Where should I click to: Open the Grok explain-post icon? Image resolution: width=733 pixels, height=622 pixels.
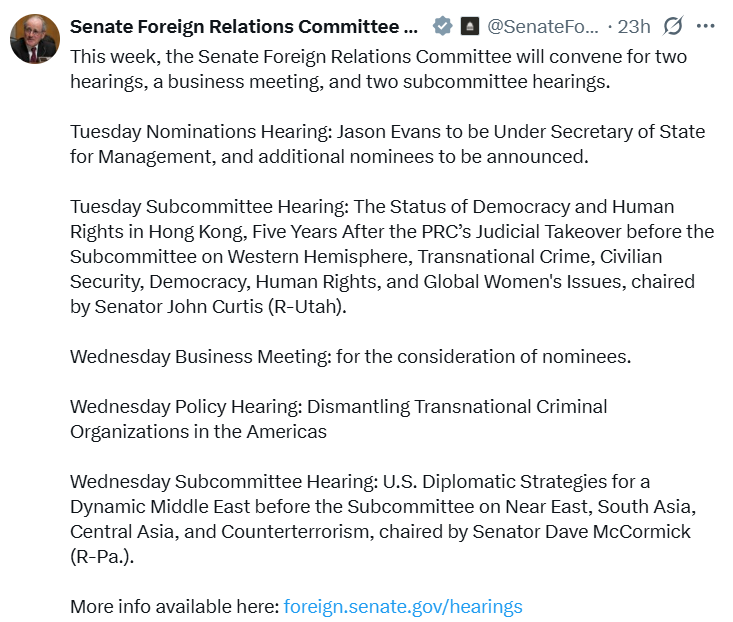click(x=673, y=26)
